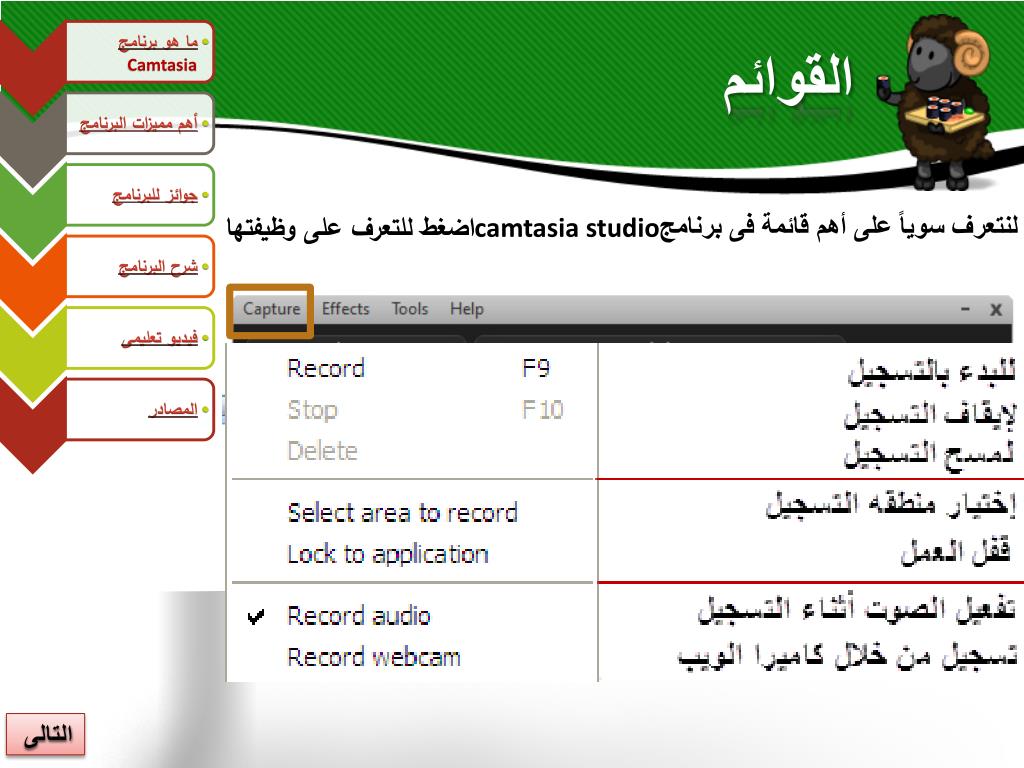Open the 'المصادر' link

point(173,409)
